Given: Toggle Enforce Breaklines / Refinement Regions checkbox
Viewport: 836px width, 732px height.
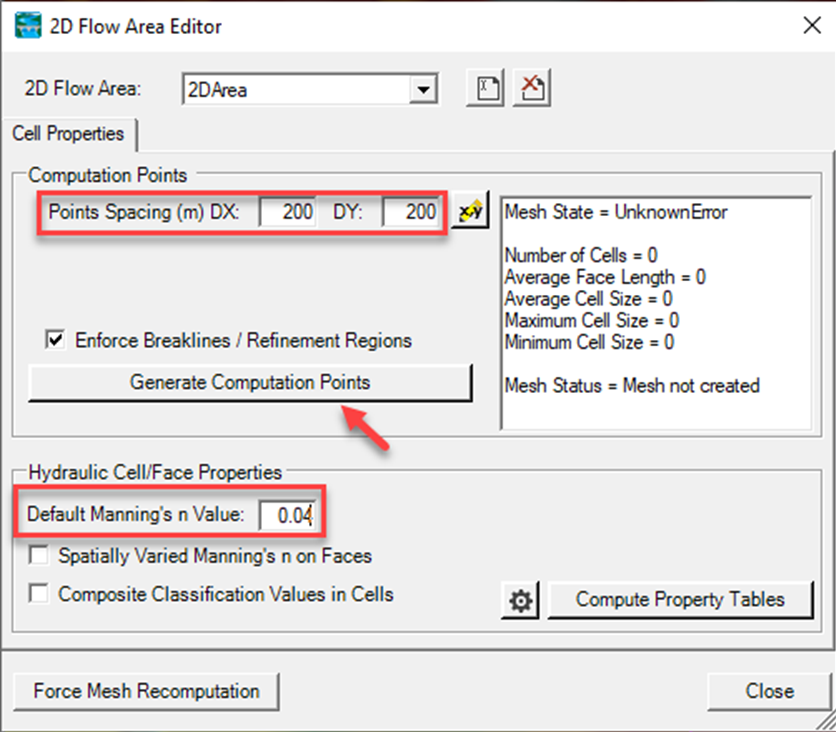Looking at the screenshot, I should click(x=55, y=340).
